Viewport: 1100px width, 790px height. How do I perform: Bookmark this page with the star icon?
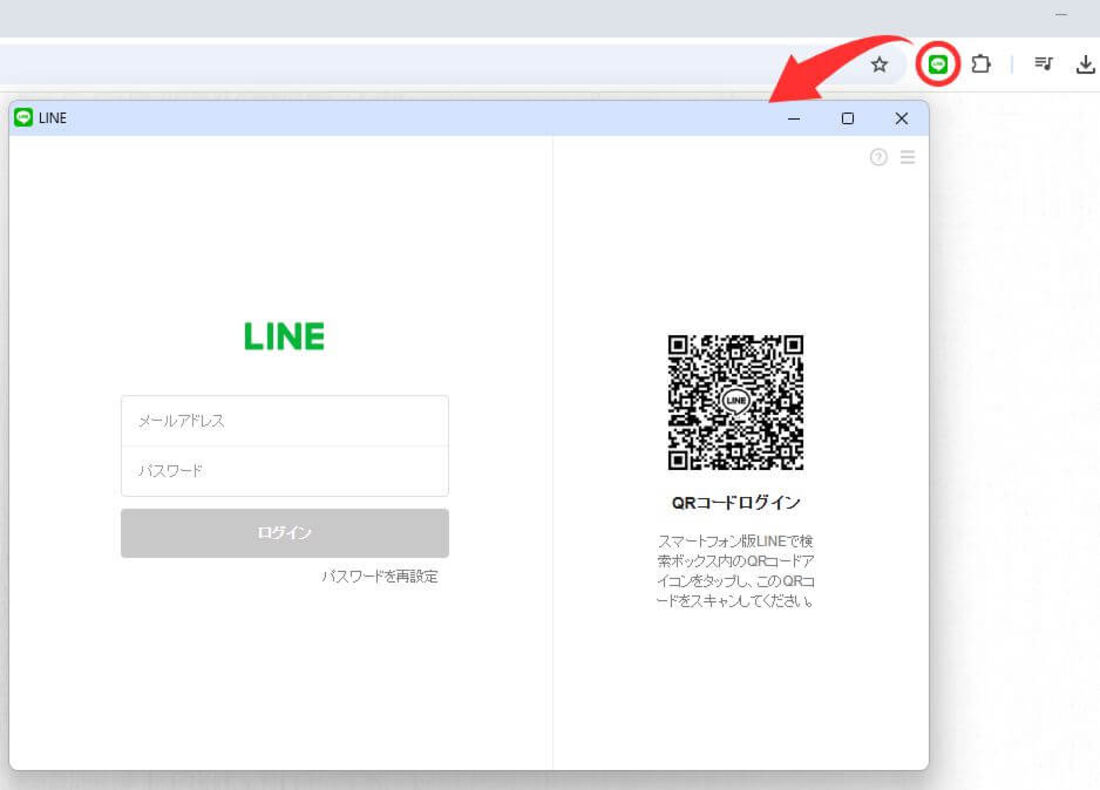pos(879,65)
